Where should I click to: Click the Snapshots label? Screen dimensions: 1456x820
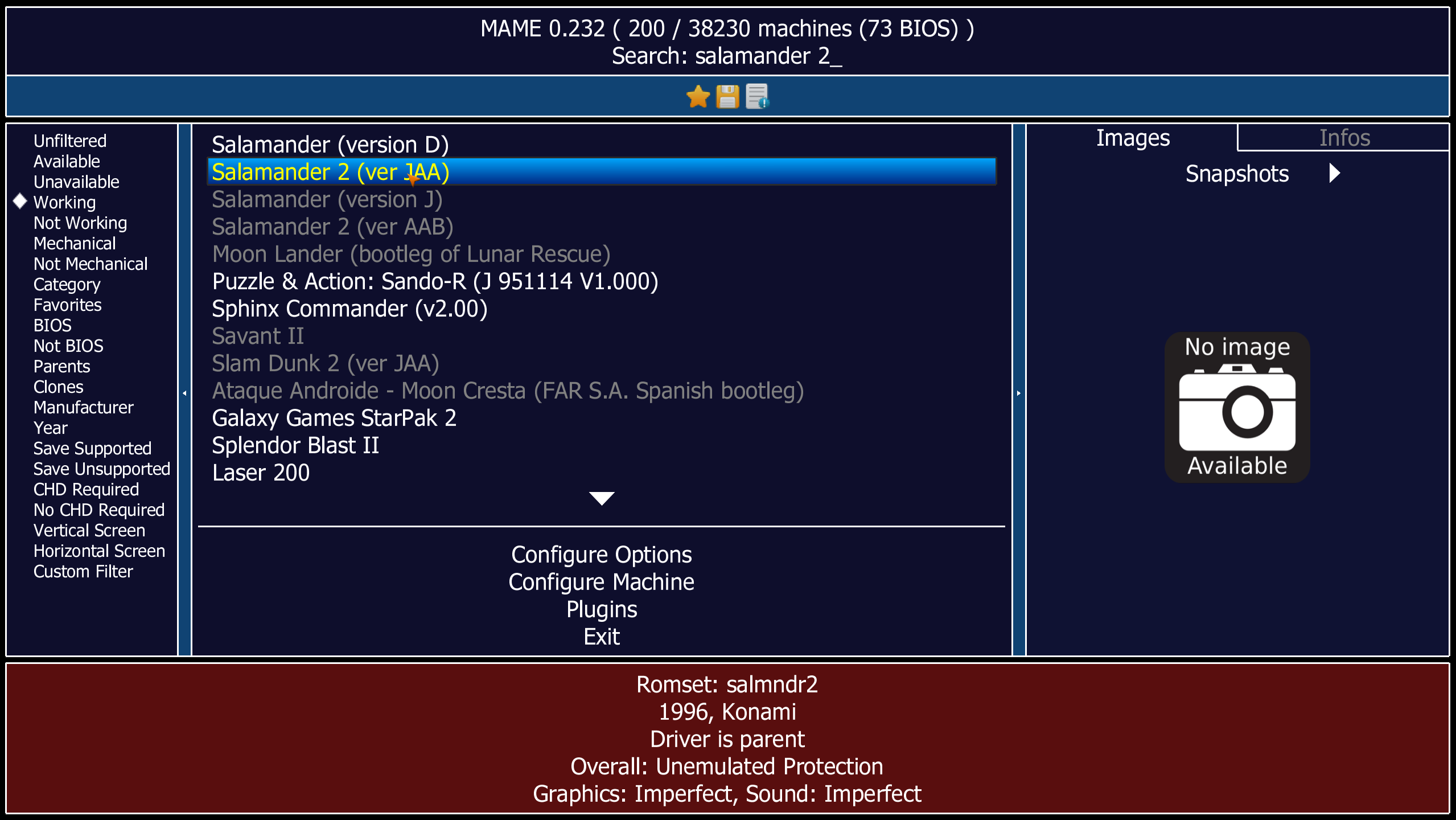coord(1237,174)
